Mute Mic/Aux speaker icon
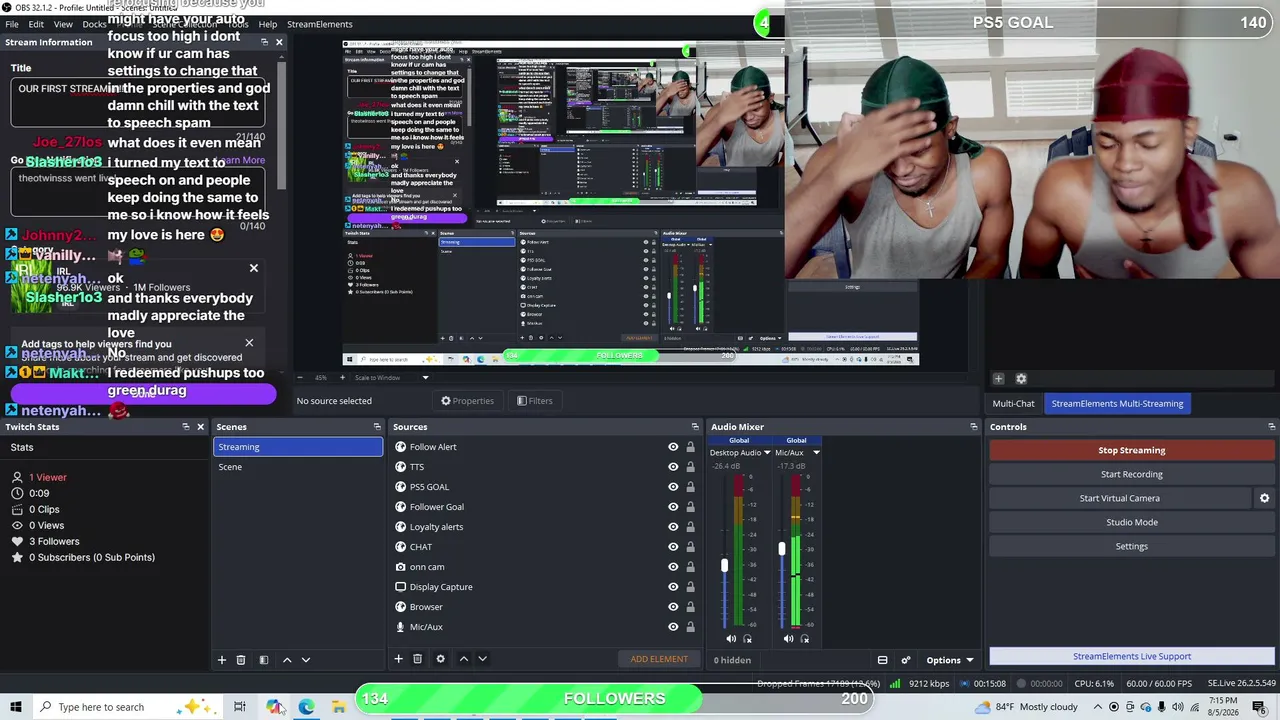The height and width of the screenshot is (720, 1280). (x=788, y=639)
